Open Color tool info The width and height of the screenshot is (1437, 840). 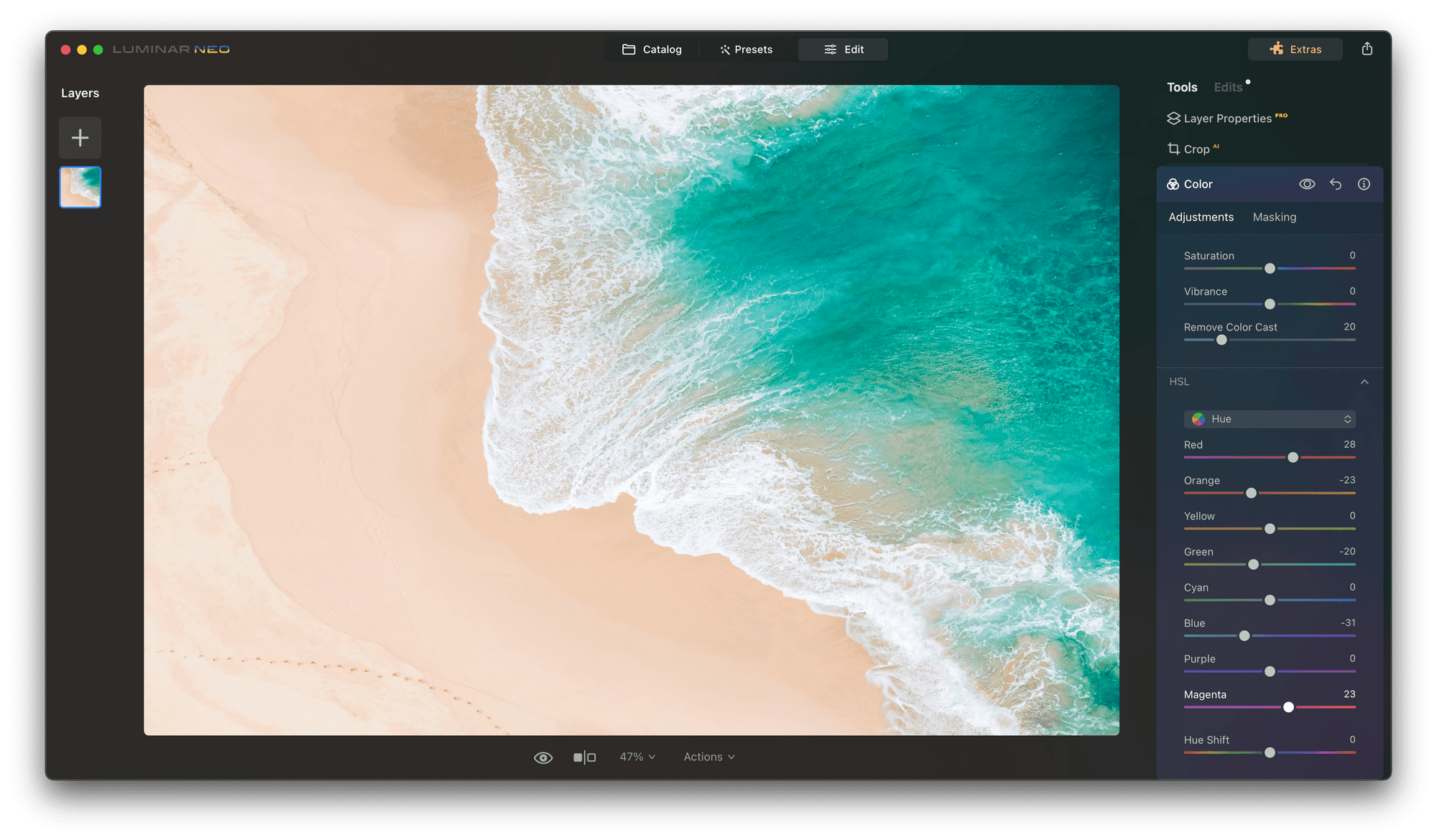pyautogui.click(x=1363, y=184)
